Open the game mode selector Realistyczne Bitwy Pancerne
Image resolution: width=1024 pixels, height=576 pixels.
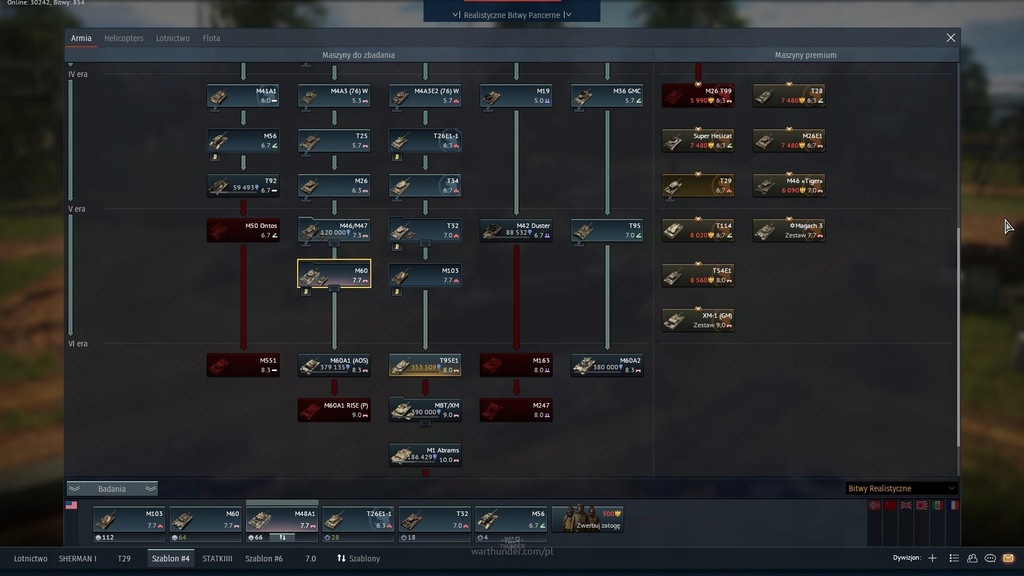coord(511,14)
